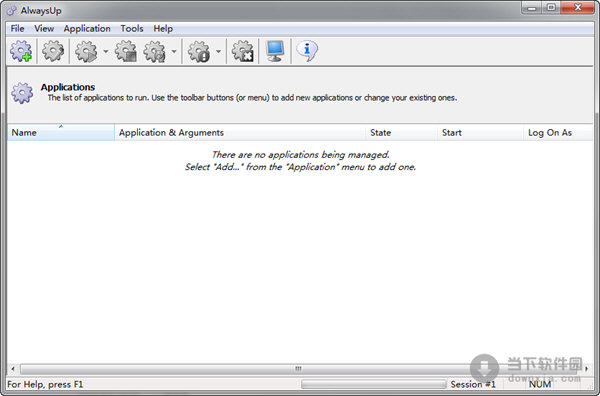Click the Start column header
The width and height of the screenshot is (600, 396).
click(480, 132)
